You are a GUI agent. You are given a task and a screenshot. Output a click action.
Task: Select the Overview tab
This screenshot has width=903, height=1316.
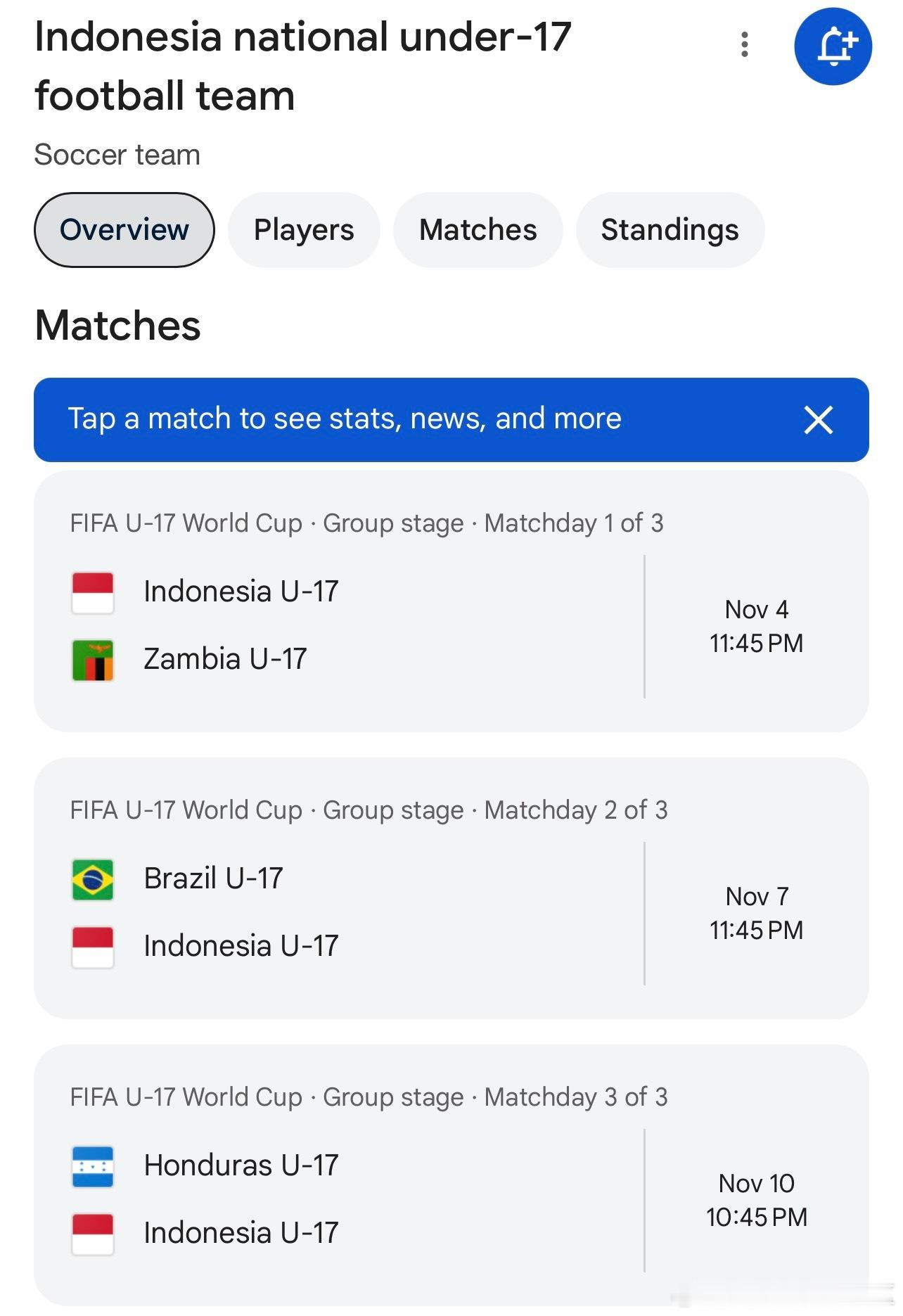tap(124, 230)
